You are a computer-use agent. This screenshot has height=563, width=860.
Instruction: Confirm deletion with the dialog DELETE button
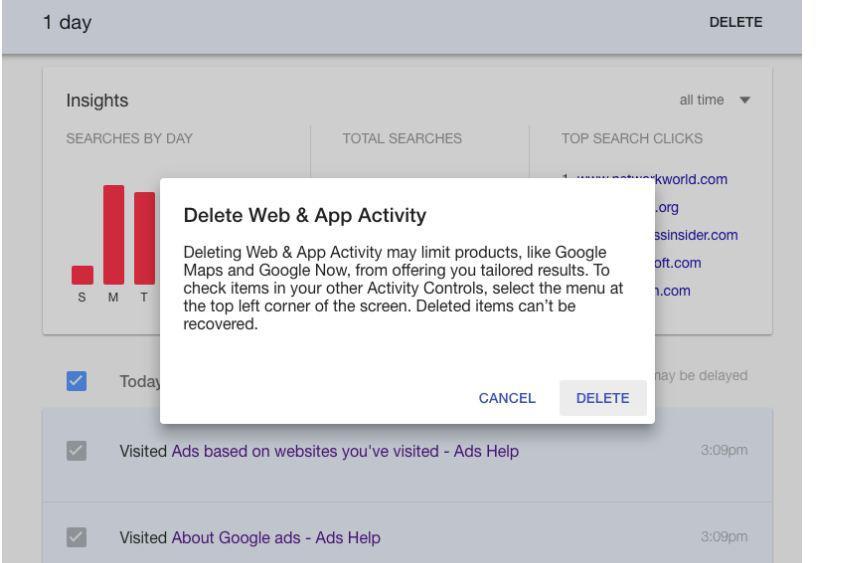pyautogui.click(x=602, y=398)
